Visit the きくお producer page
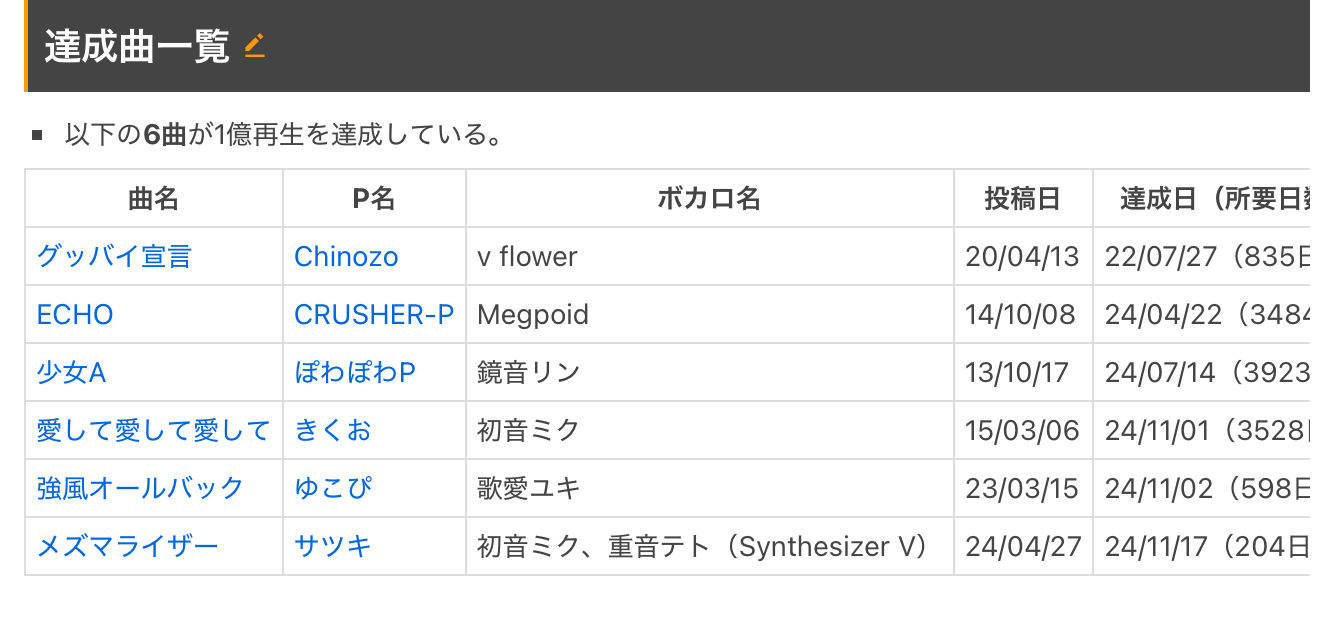Image resolution: width=1334 pixels, height=628 pixels. [333, 431]
